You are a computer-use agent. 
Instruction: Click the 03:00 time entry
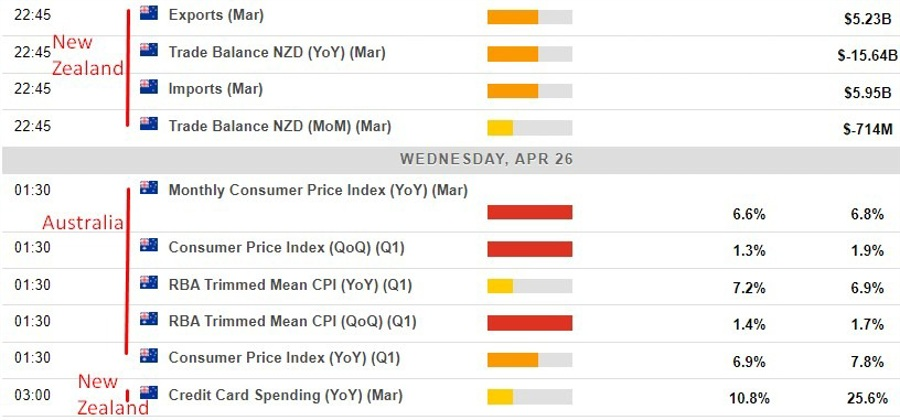point(27,397)
